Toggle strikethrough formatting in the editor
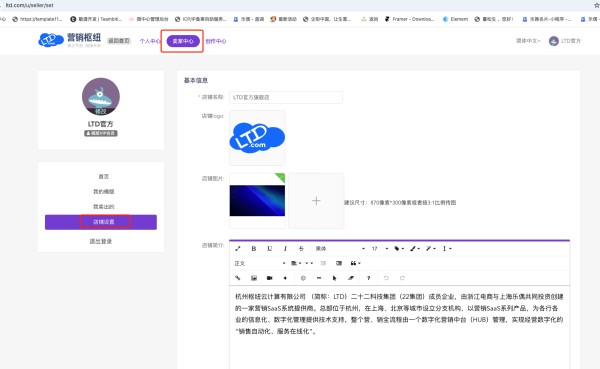Image resolution: width=600 pixels, height=369 pixels. (301, 248)
